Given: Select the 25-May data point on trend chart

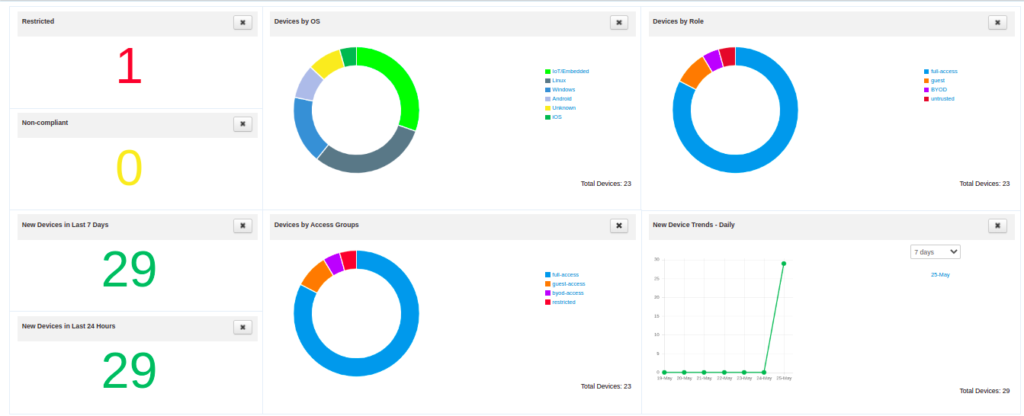Looking at the screenshot, I should (x=783, y=264).
